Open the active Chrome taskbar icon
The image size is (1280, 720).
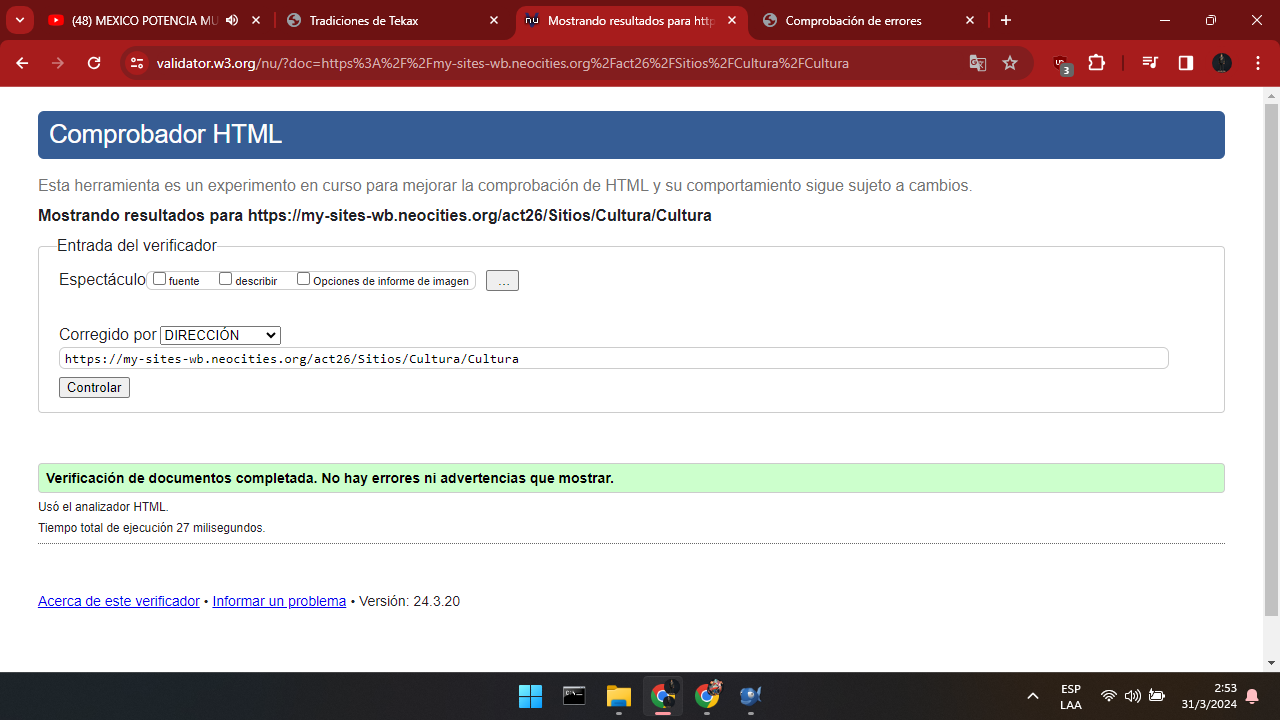662,696
